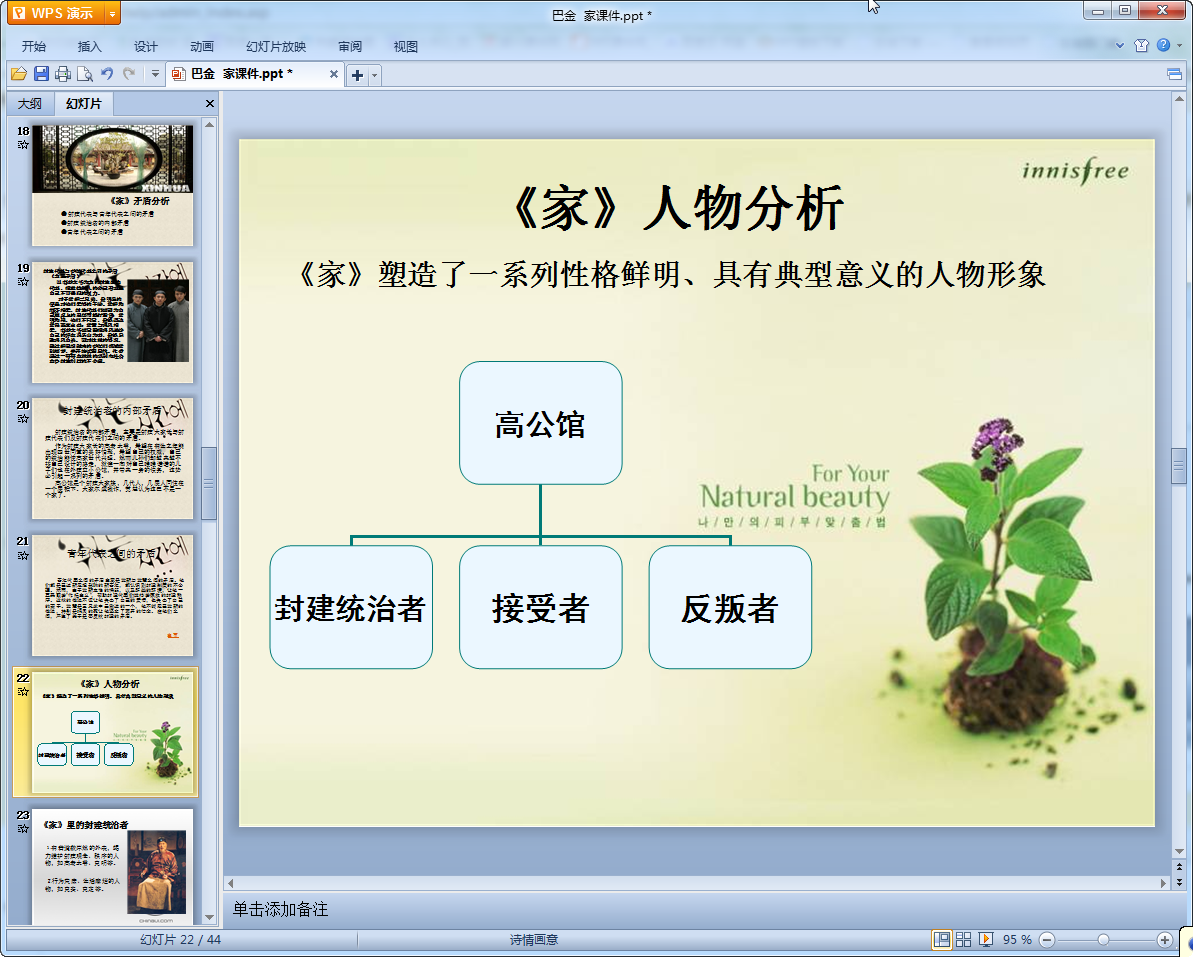Expand the quick access toolbar customize arrow
The width and height of the screenshot is (1193, 957).
click(155, 74)
